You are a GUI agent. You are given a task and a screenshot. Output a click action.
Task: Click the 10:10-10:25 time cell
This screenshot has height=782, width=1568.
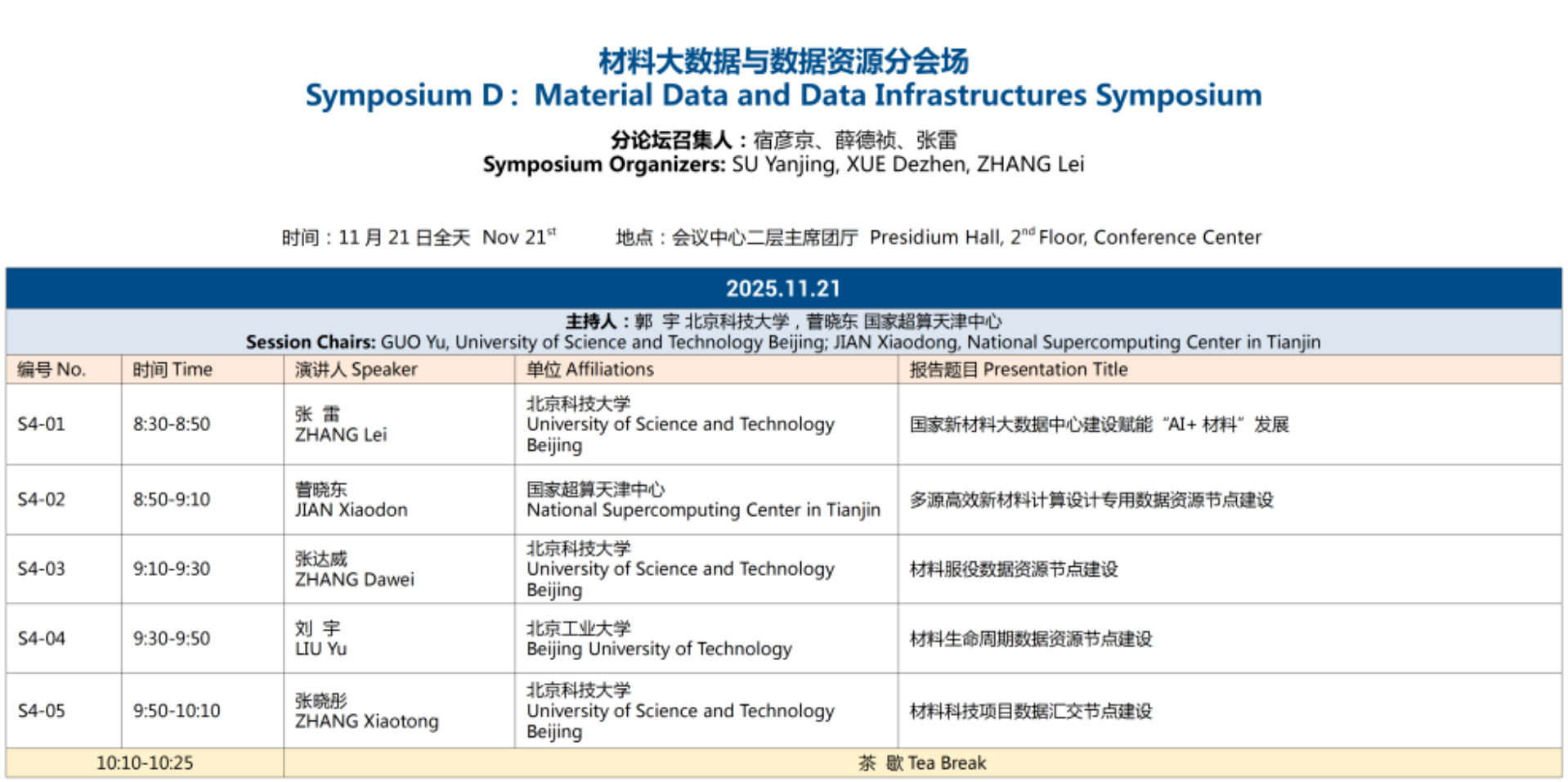(x=145, y=763)
